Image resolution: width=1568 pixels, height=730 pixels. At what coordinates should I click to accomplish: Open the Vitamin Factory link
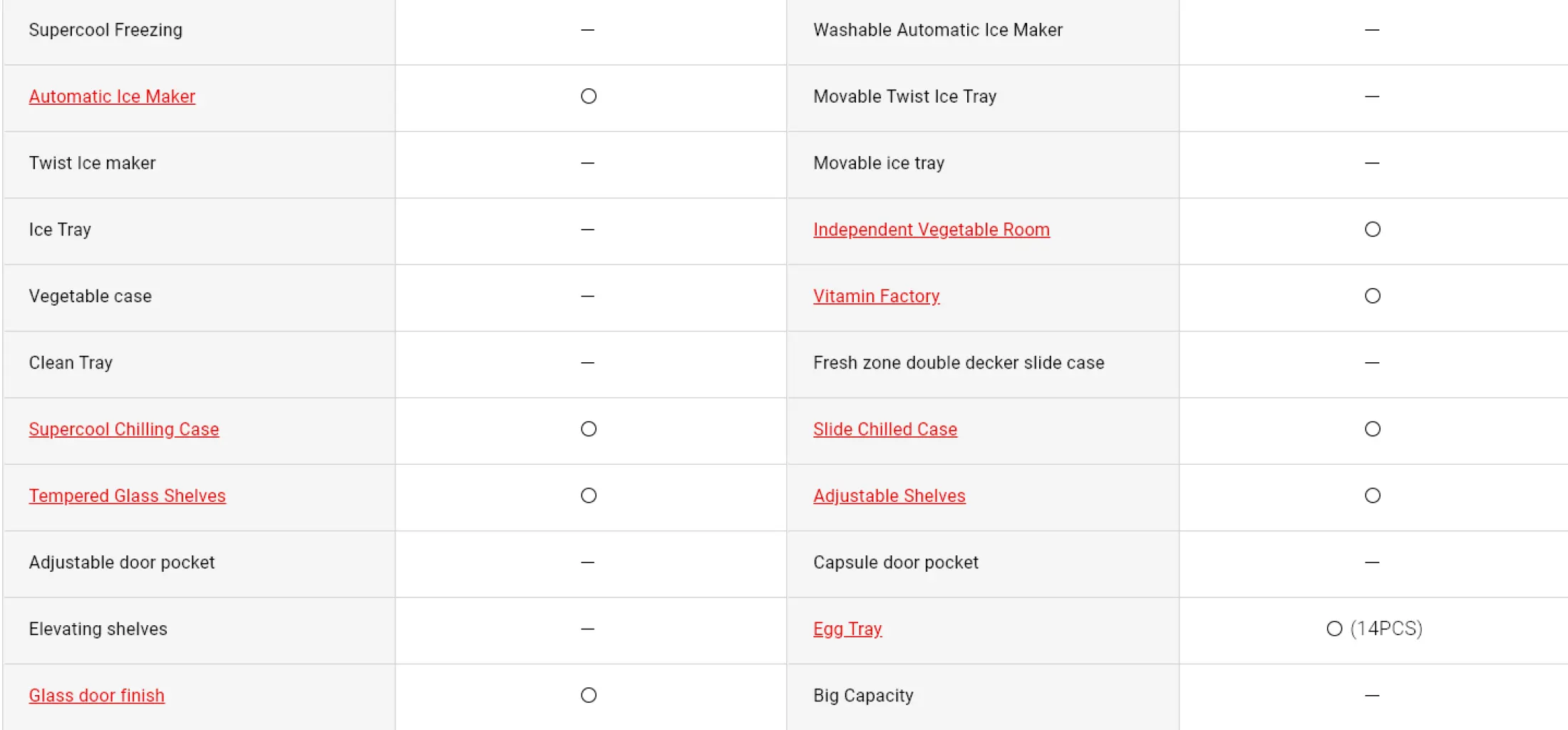(876, 296)
